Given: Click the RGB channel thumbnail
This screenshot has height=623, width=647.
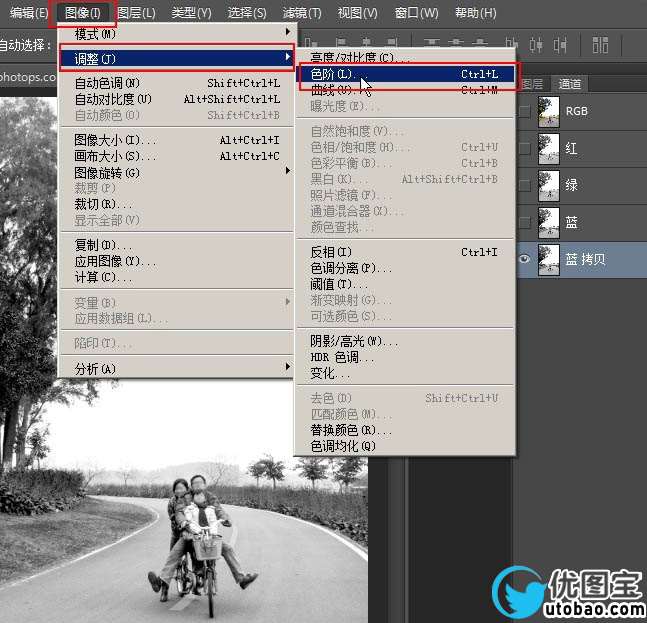Looking at the screenshot, I should [549, 111].
